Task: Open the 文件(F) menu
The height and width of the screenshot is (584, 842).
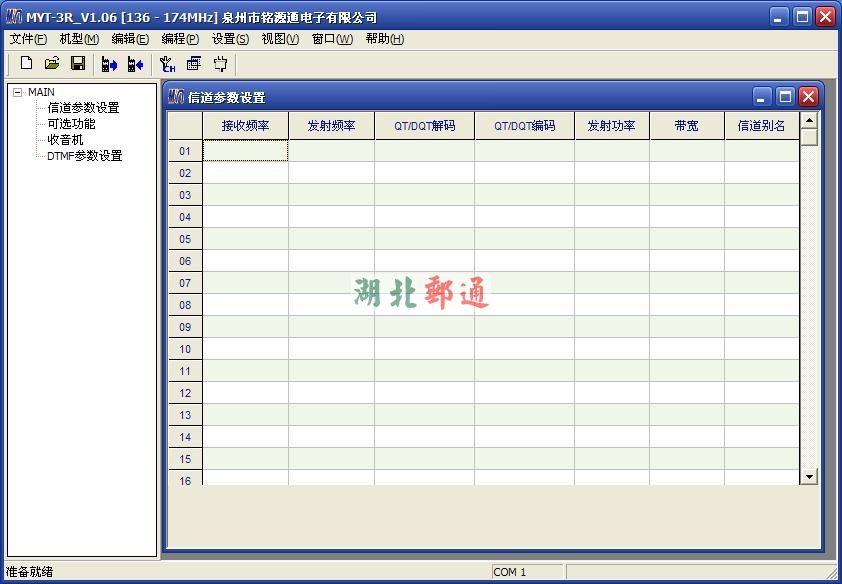Action: click(28, 39)
